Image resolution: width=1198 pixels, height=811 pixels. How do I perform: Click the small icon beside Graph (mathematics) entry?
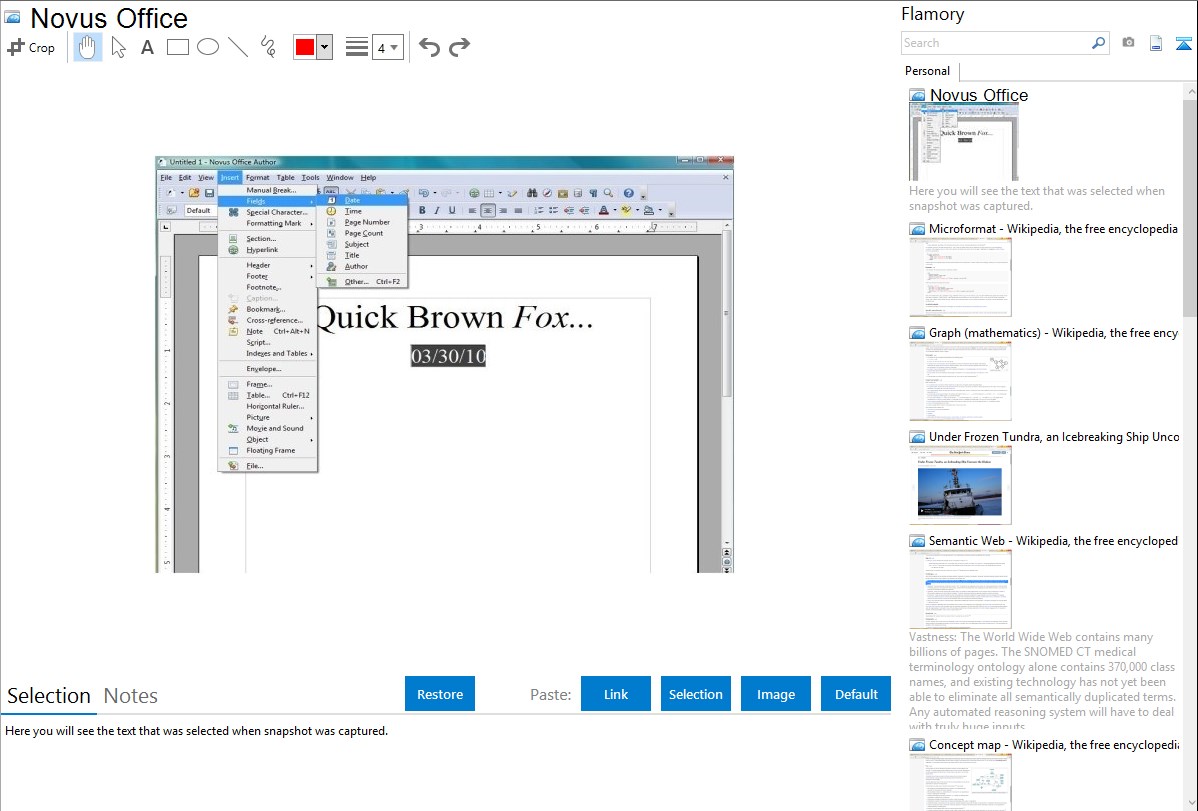pos(917,333)
